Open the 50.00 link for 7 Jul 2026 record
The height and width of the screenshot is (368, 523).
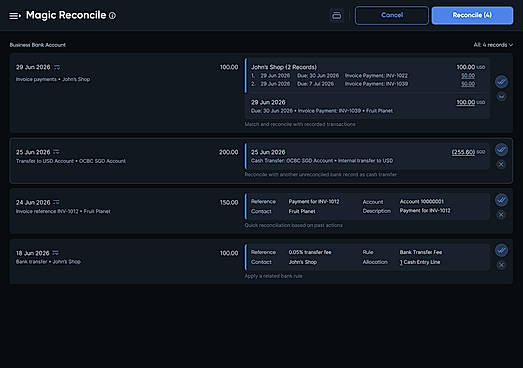point(468,84)
